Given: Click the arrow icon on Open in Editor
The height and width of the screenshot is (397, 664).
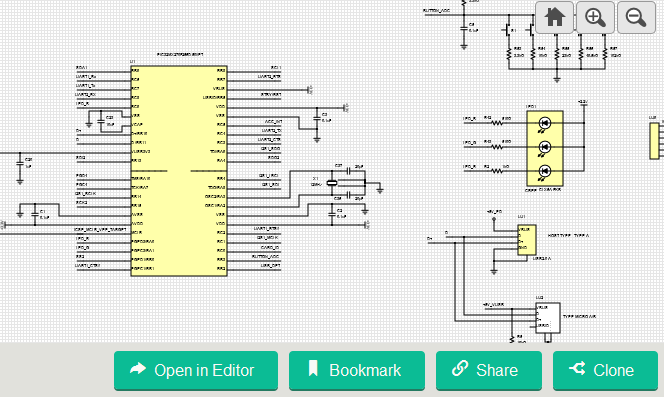Looking at the screenshot, I should coord(138,369).
